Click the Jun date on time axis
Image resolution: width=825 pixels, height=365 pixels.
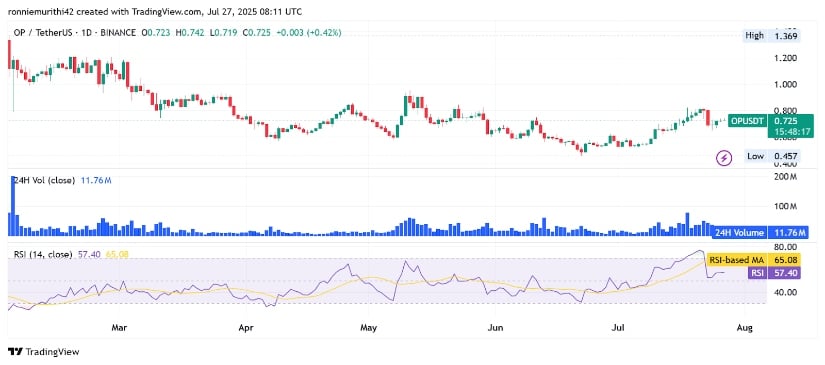494,329
